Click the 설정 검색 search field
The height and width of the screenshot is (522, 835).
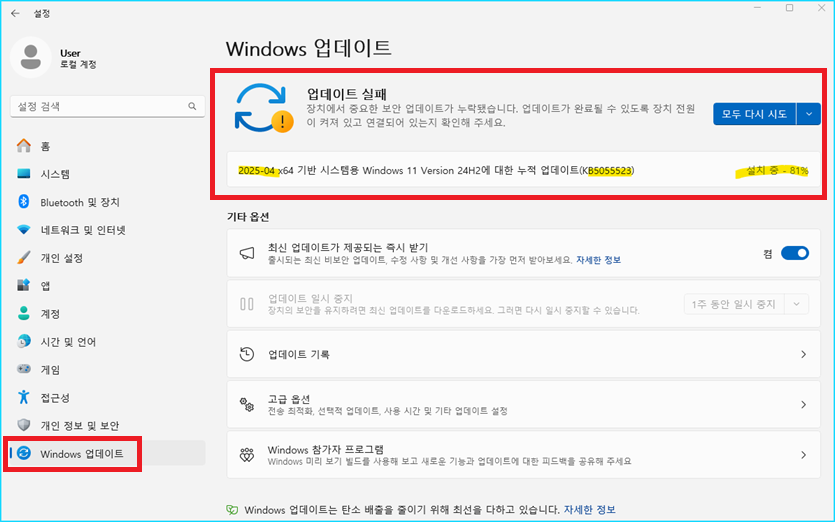pos(108,107)
